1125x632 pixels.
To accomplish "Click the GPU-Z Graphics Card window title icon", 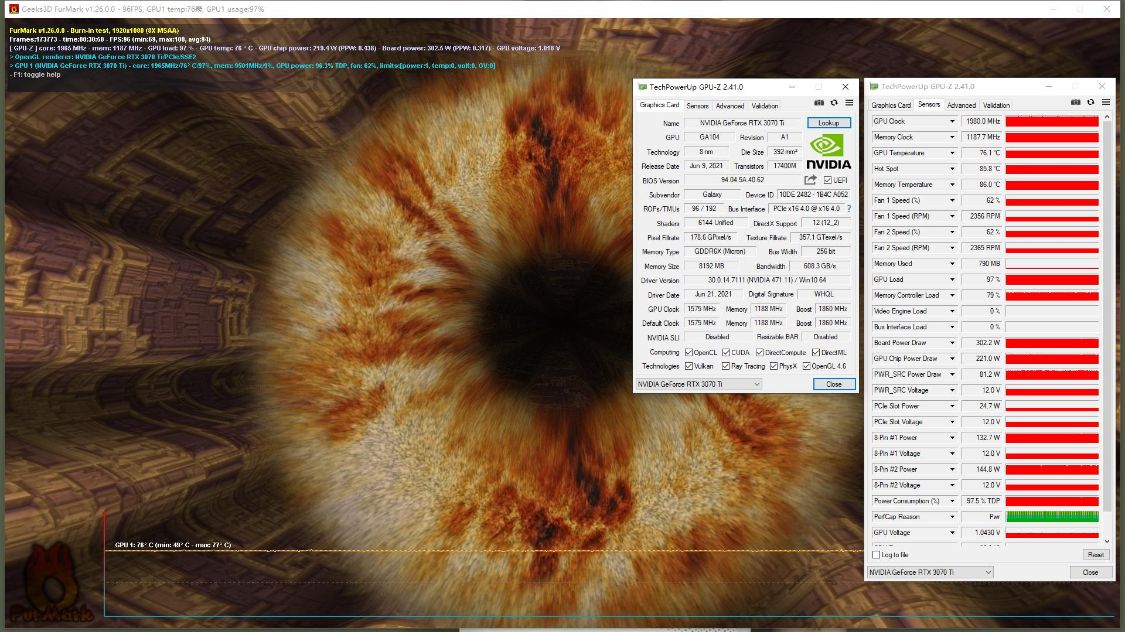I will click(642, 87).
